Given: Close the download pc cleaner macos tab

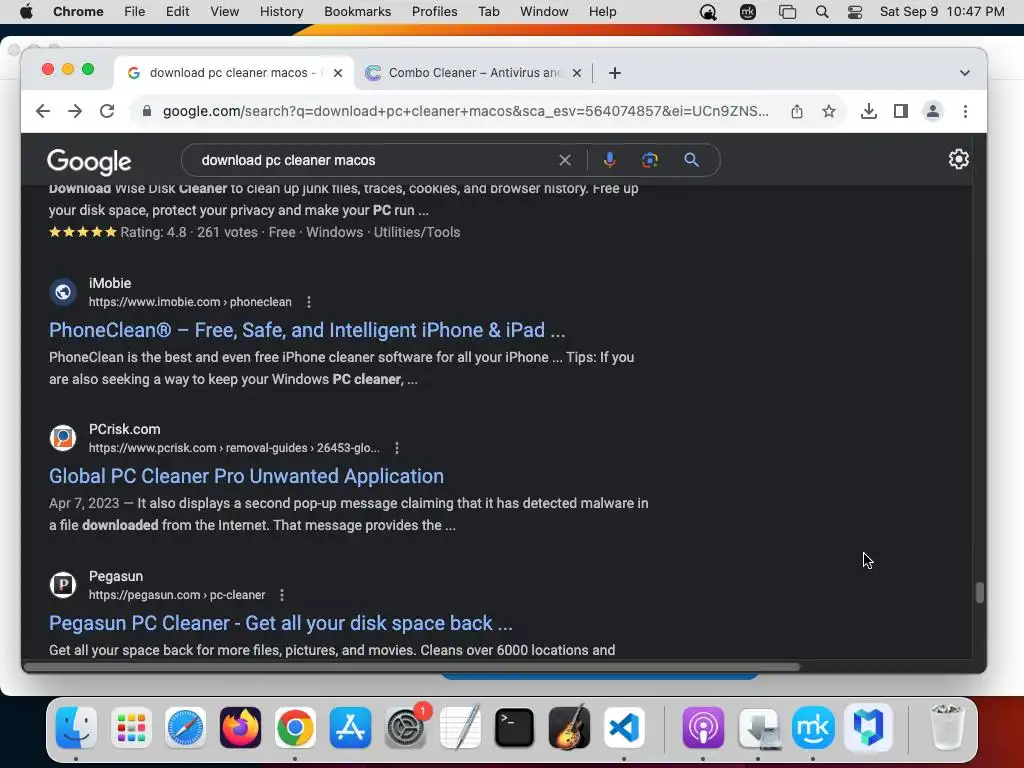Looking at the screenshot, I should tap(338, 73).
